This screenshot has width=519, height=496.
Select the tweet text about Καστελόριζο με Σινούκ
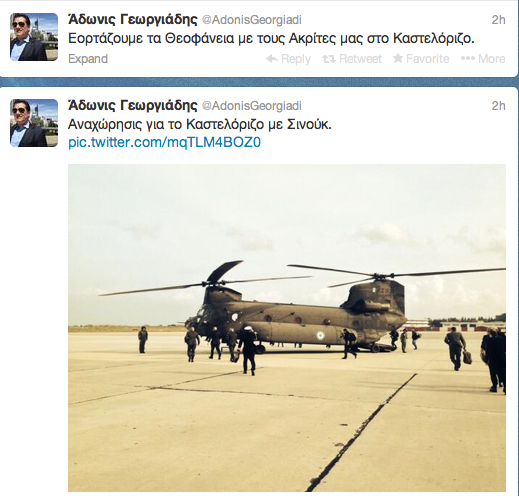click(200, 125)
